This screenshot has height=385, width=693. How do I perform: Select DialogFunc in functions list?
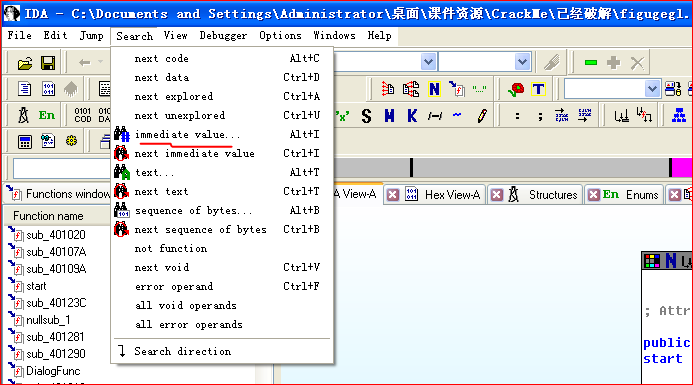tap(53, 371)
